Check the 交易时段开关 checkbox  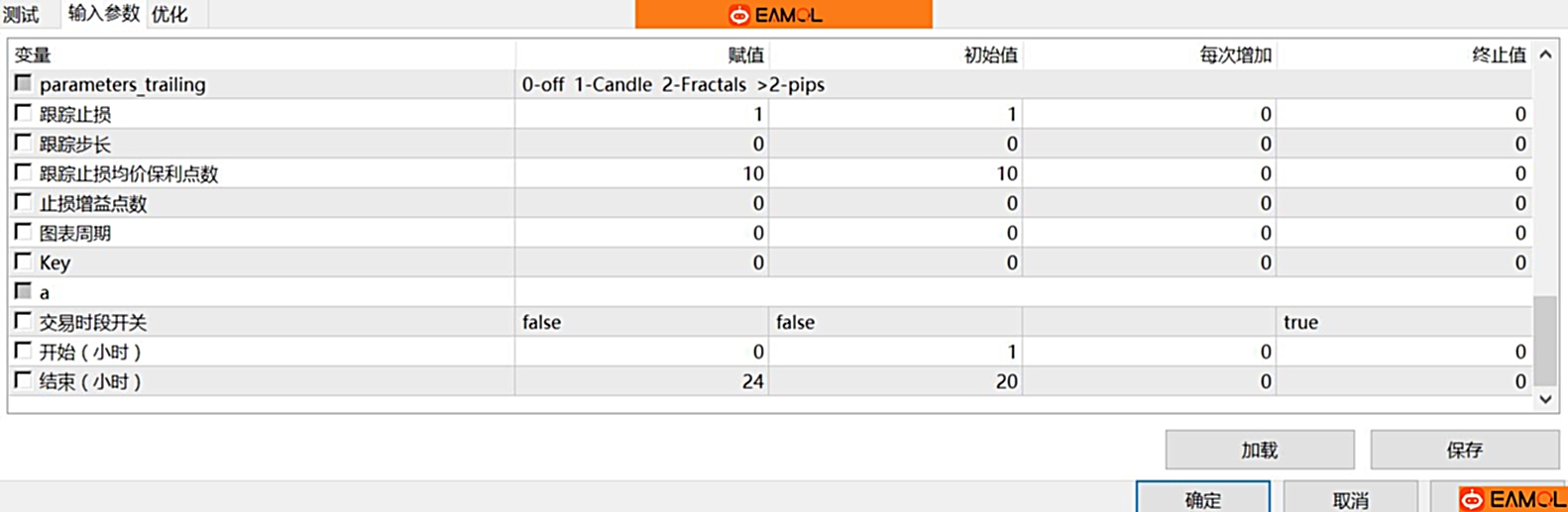(x=23, y=322)
